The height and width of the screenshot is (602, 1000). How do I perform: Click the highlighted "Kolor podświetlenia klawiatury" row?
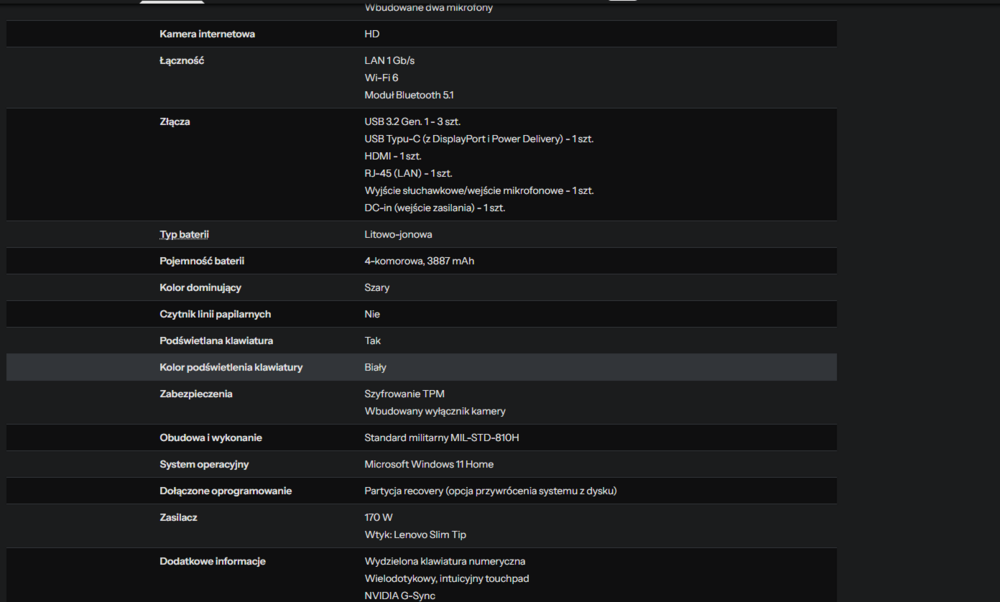tap(231, 367)
